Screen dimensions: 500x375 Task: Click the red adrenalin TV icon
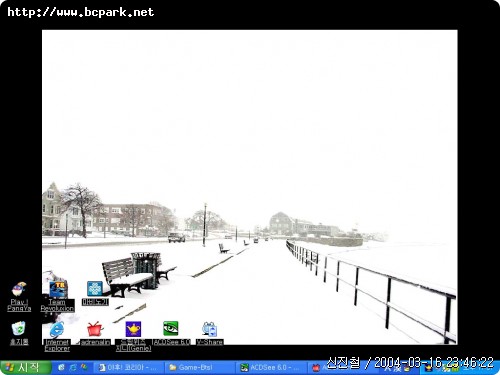coord(95,333)
